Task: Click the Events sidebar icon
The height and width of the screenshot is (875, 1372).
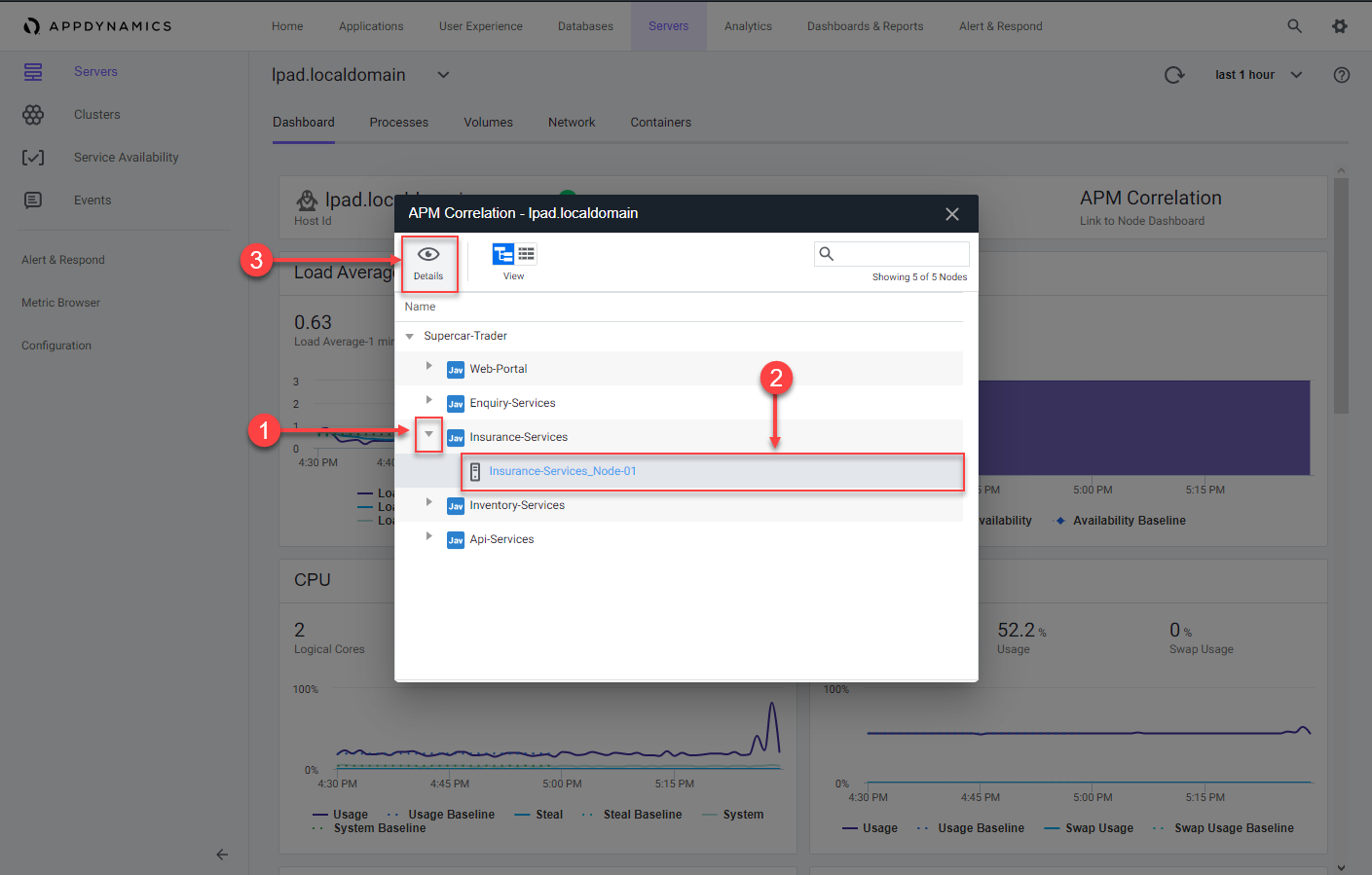Action: pos(33,201)
